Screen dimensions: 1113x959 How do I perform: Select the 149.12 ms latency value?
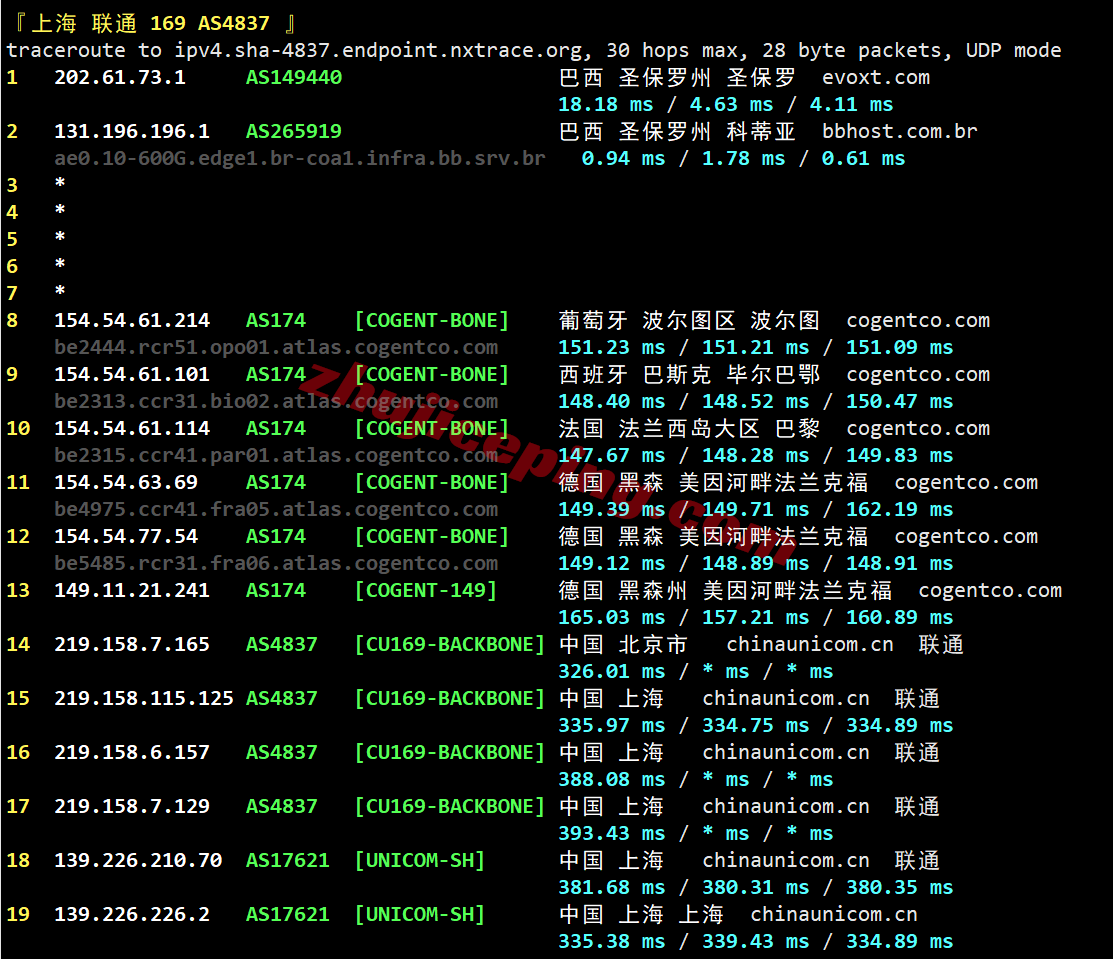(612, 563)
